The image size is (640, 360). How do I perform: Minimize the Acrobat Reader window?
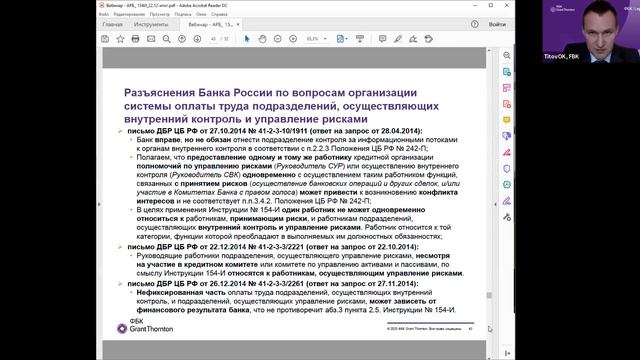coord(475,5)
